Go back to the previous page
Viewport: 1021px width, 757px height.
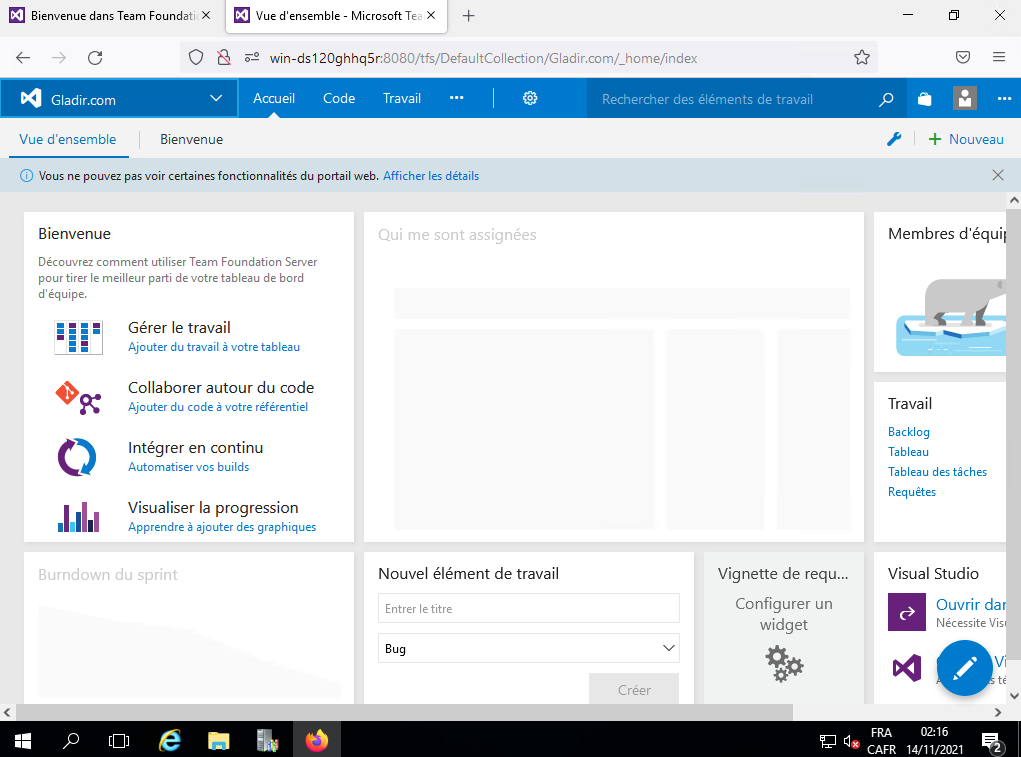point(23,58)
